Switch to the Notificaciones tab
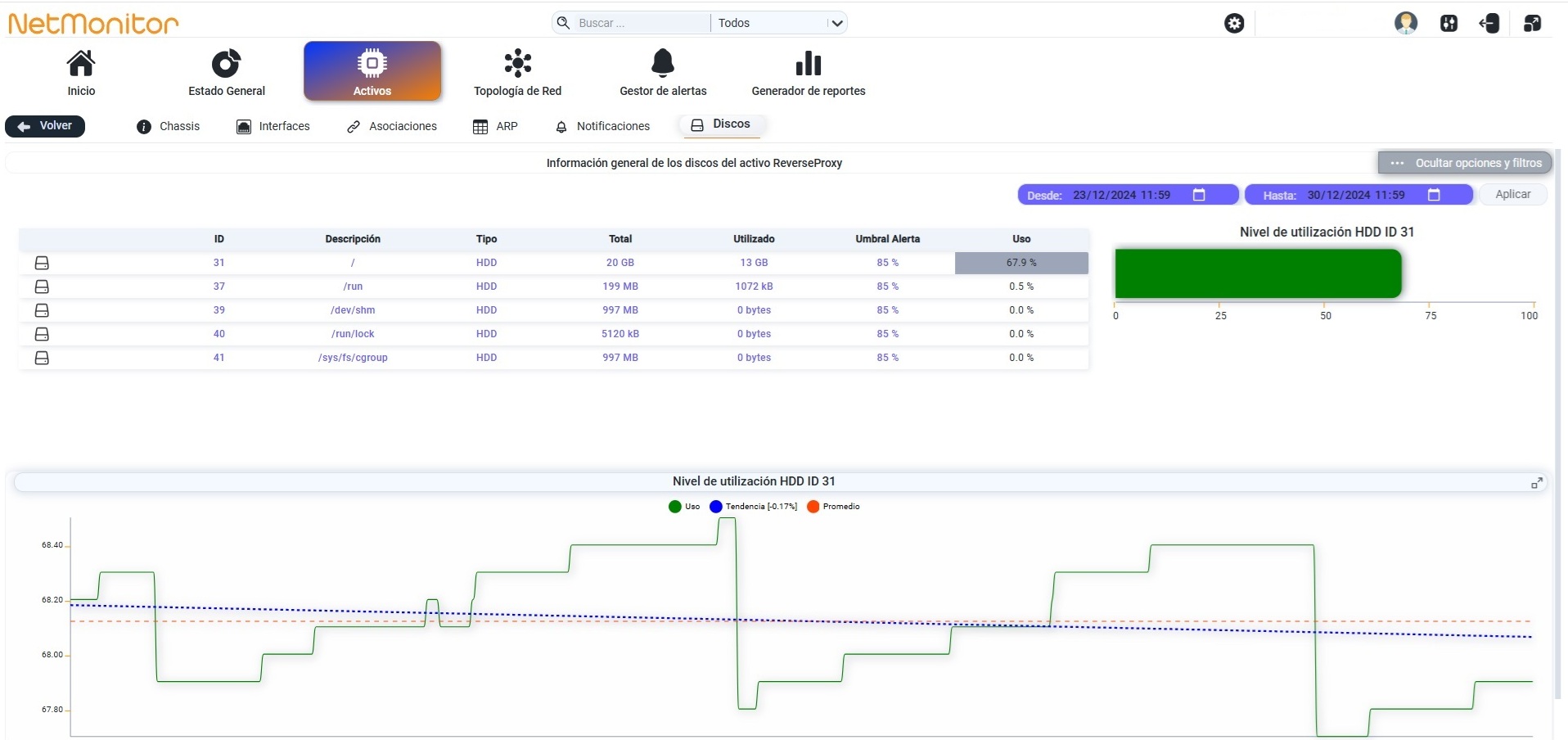The width and height of the screenshot is (1568, 740). tap(602, 126)
